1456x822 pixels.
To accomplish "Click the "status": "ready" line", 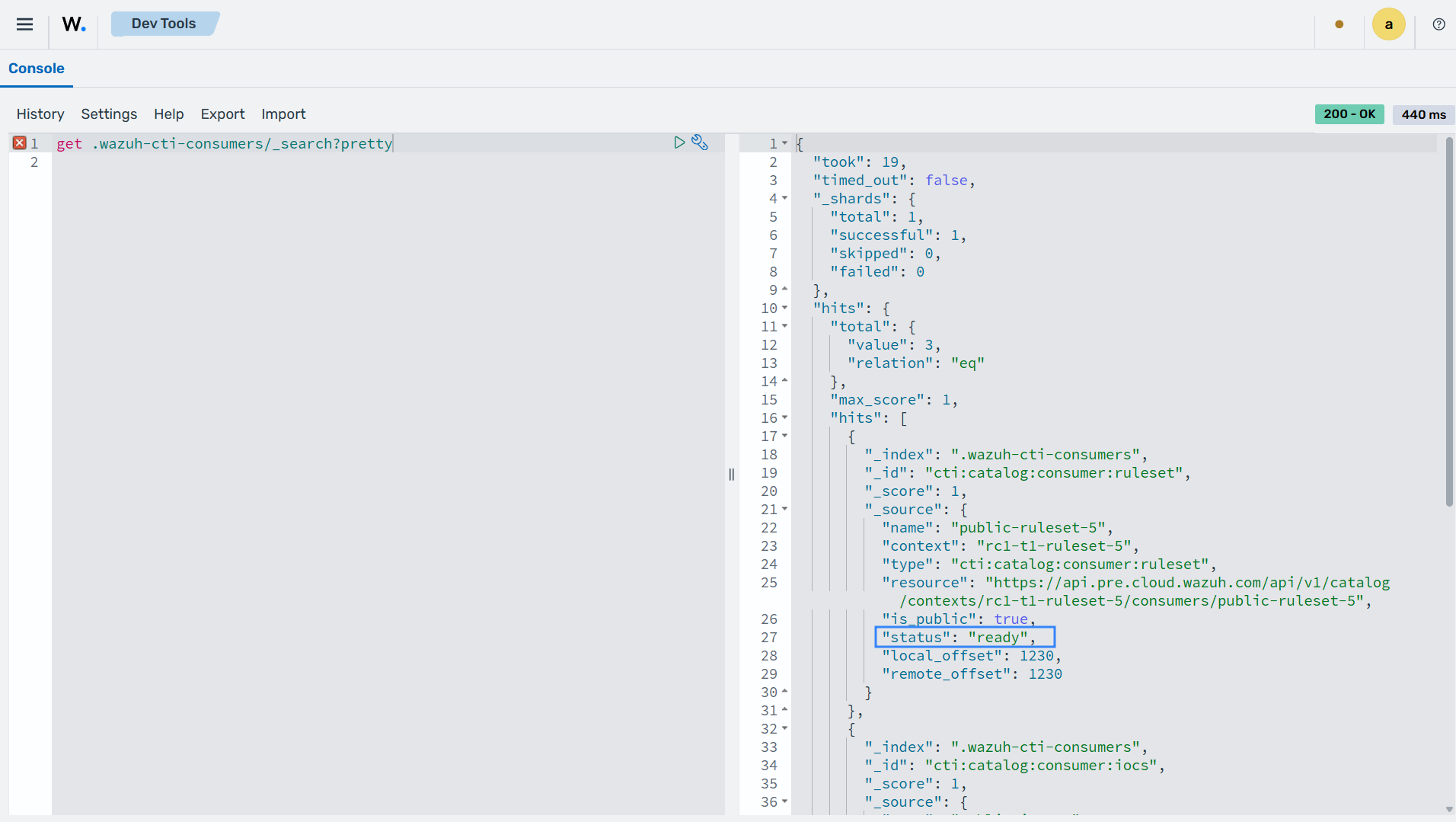I will [958, 637].
